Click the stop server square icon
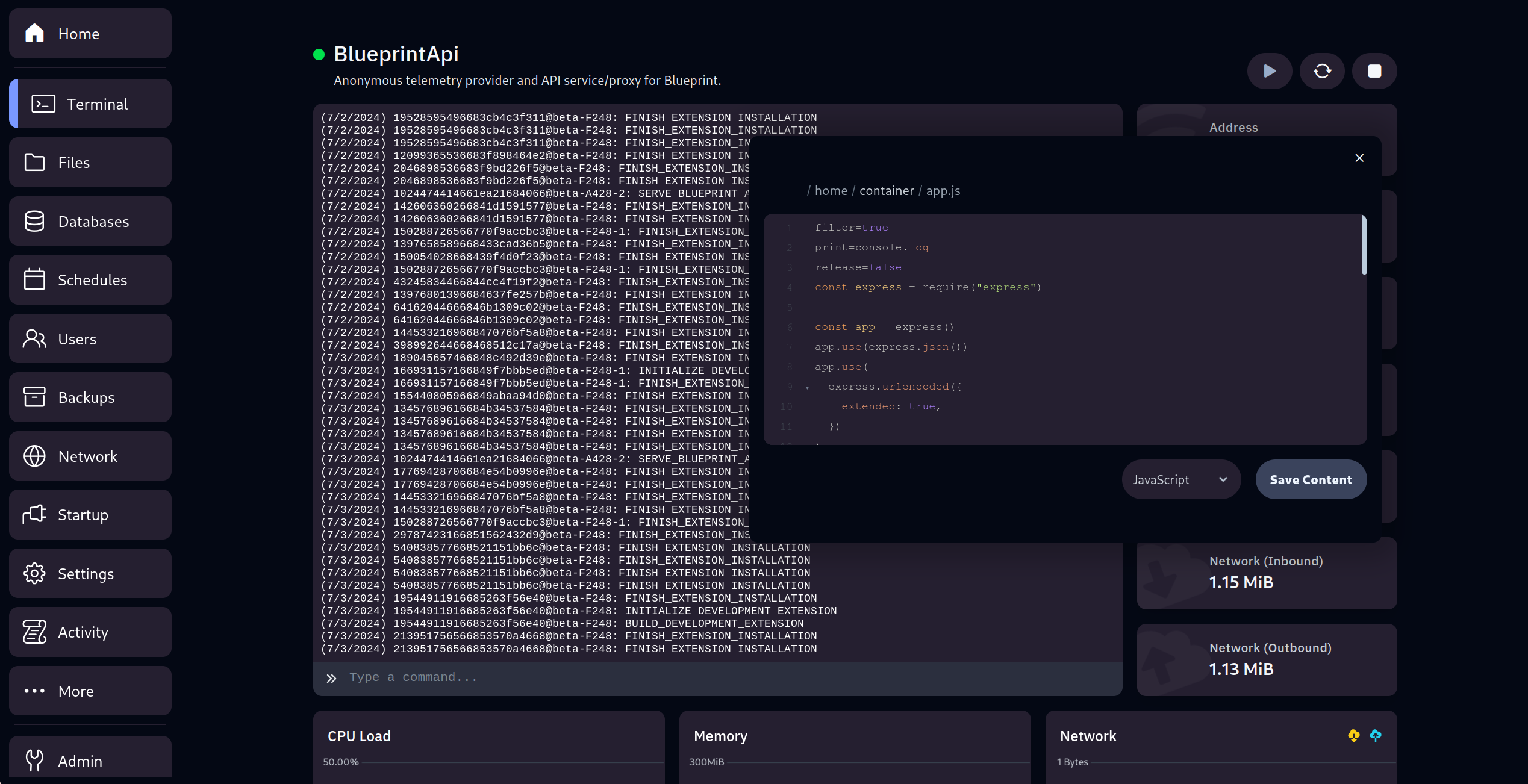The height and width of the screenshot is (784, 1528). (x=1374, y=71)
